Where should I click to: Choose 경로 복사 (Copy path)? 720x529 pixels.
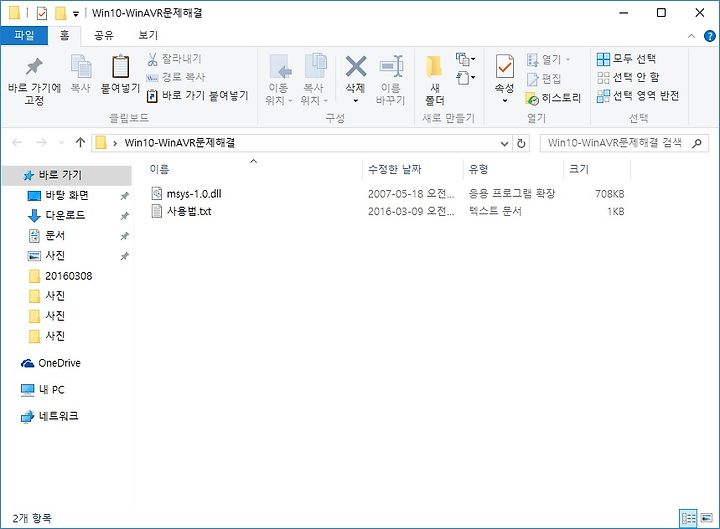(176, 77)
